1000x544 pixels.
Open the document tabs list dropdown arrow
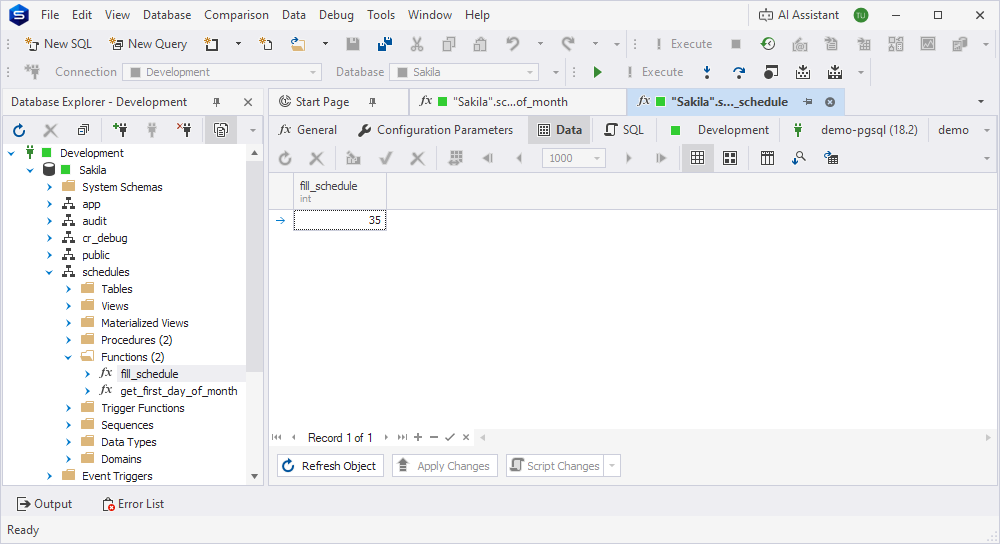click(981, 102)
